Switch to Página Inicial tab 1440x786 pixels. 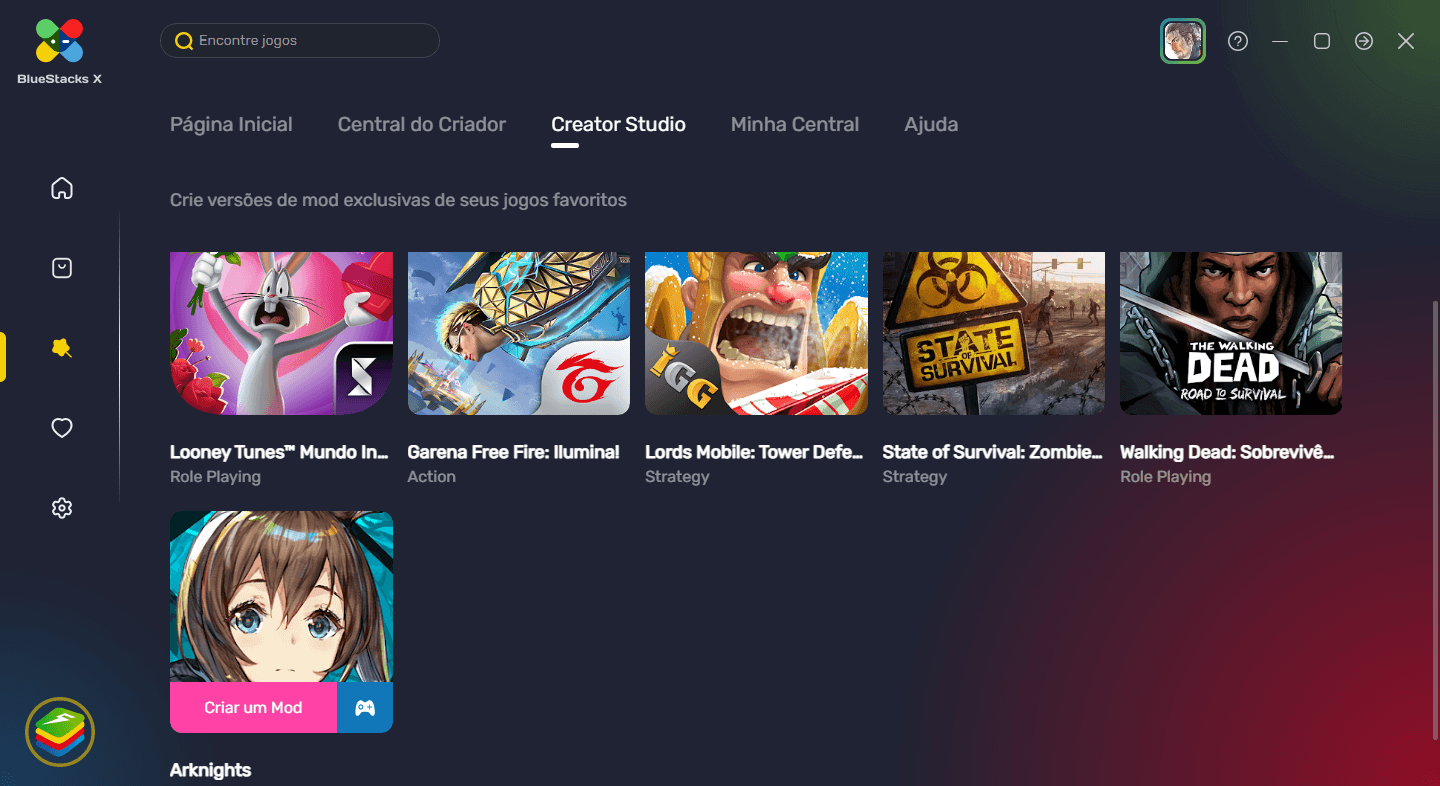click(x=231, y=125)
